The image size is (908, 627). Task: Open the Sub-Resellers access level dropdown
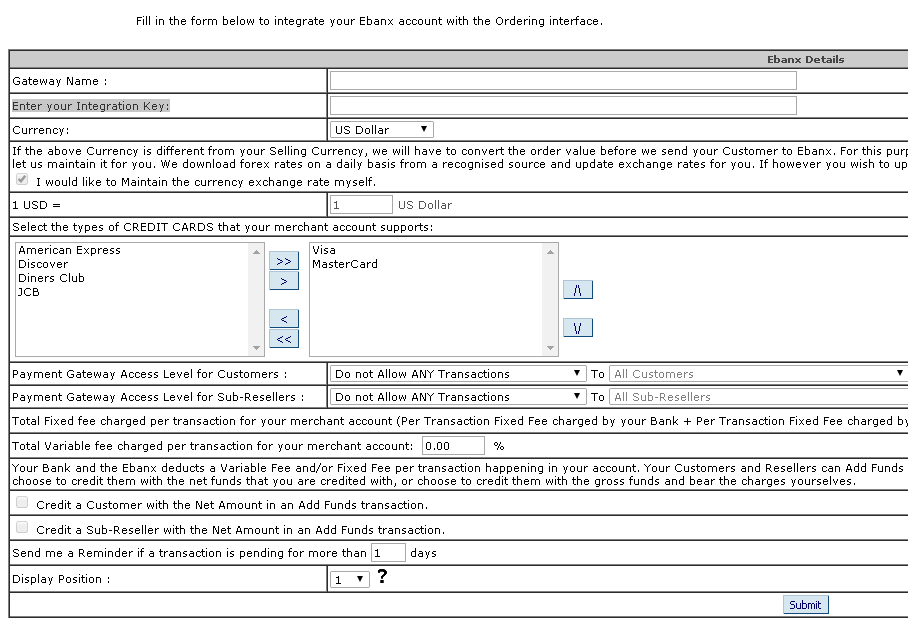tap(458, 397)
